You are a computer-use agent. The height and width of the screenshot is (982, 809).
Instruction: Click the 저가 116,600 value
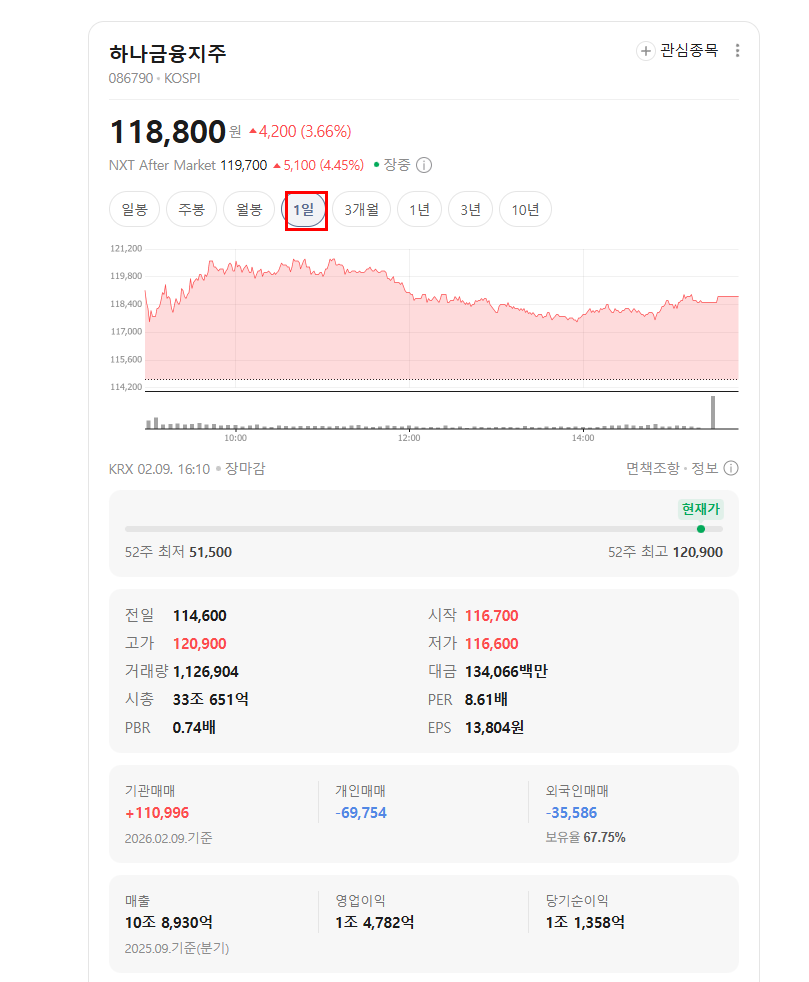(x=492, y=644)
